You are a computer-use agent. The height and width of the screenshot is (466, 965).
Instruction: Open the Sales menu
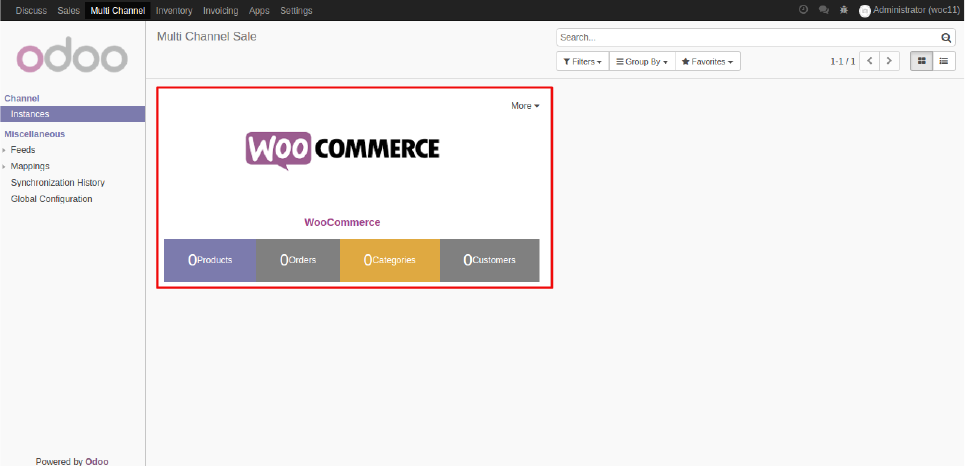[68, 10]
